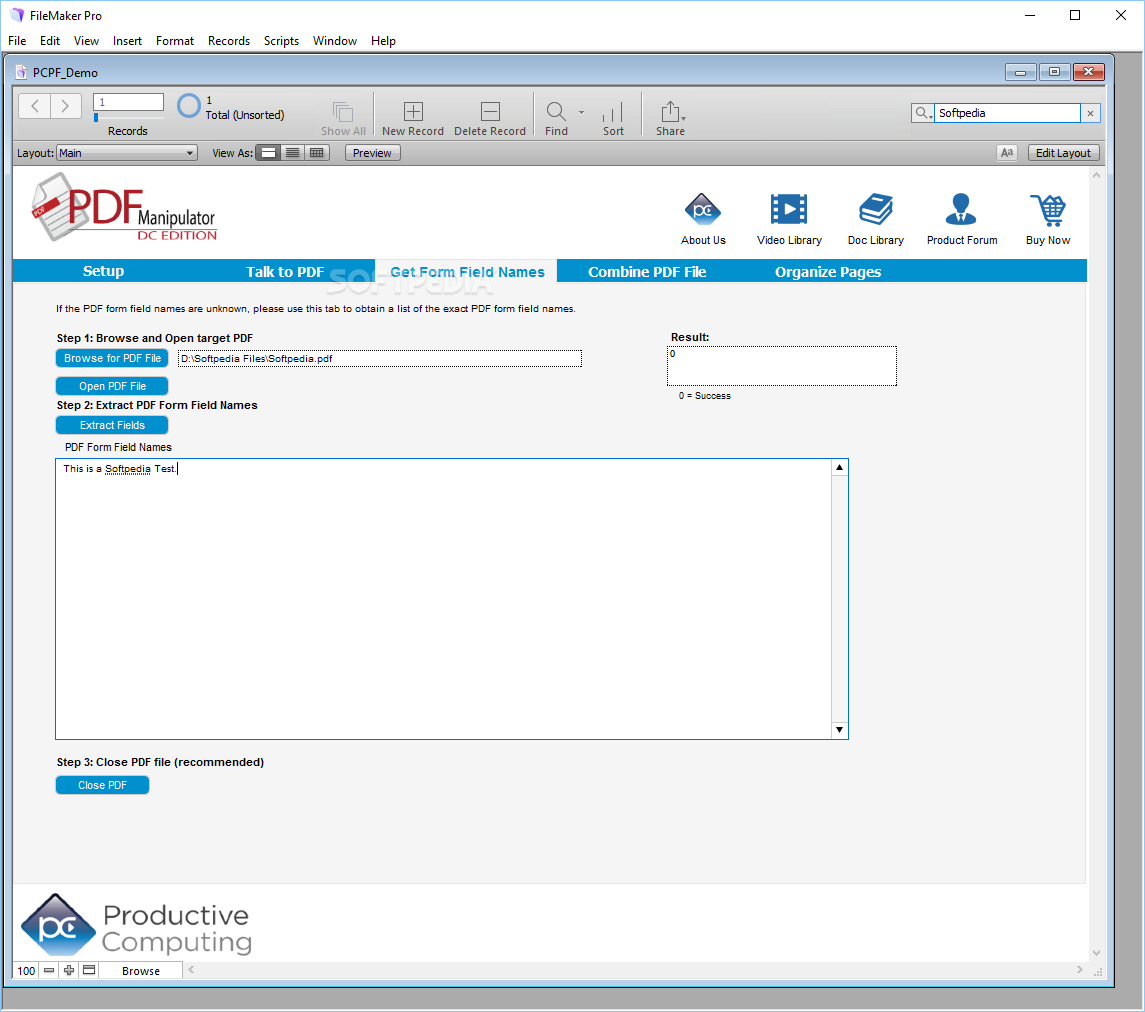The image size is (1145, 1012).
Task: Click the Close PDF button
Action: 102,785
